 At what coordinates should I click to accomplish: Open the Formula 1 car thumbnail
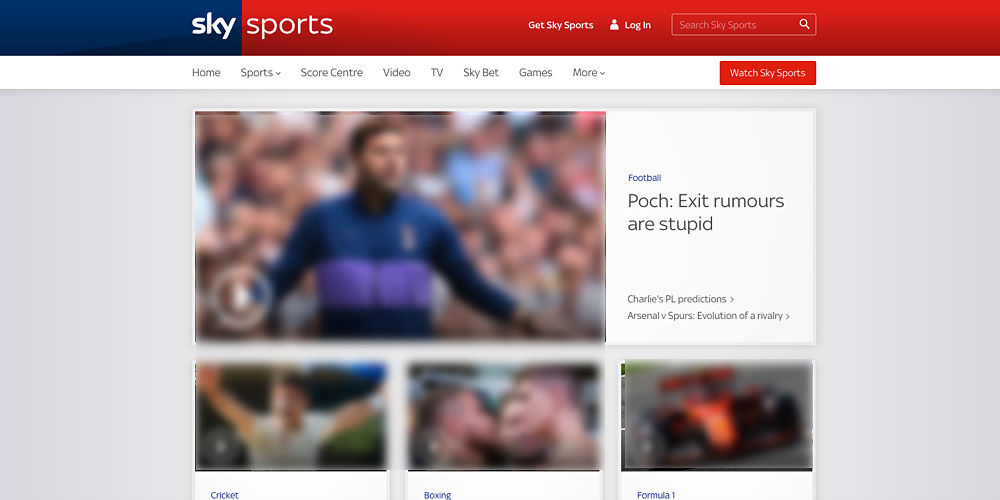pyautogui.click(x=717, y=416)
